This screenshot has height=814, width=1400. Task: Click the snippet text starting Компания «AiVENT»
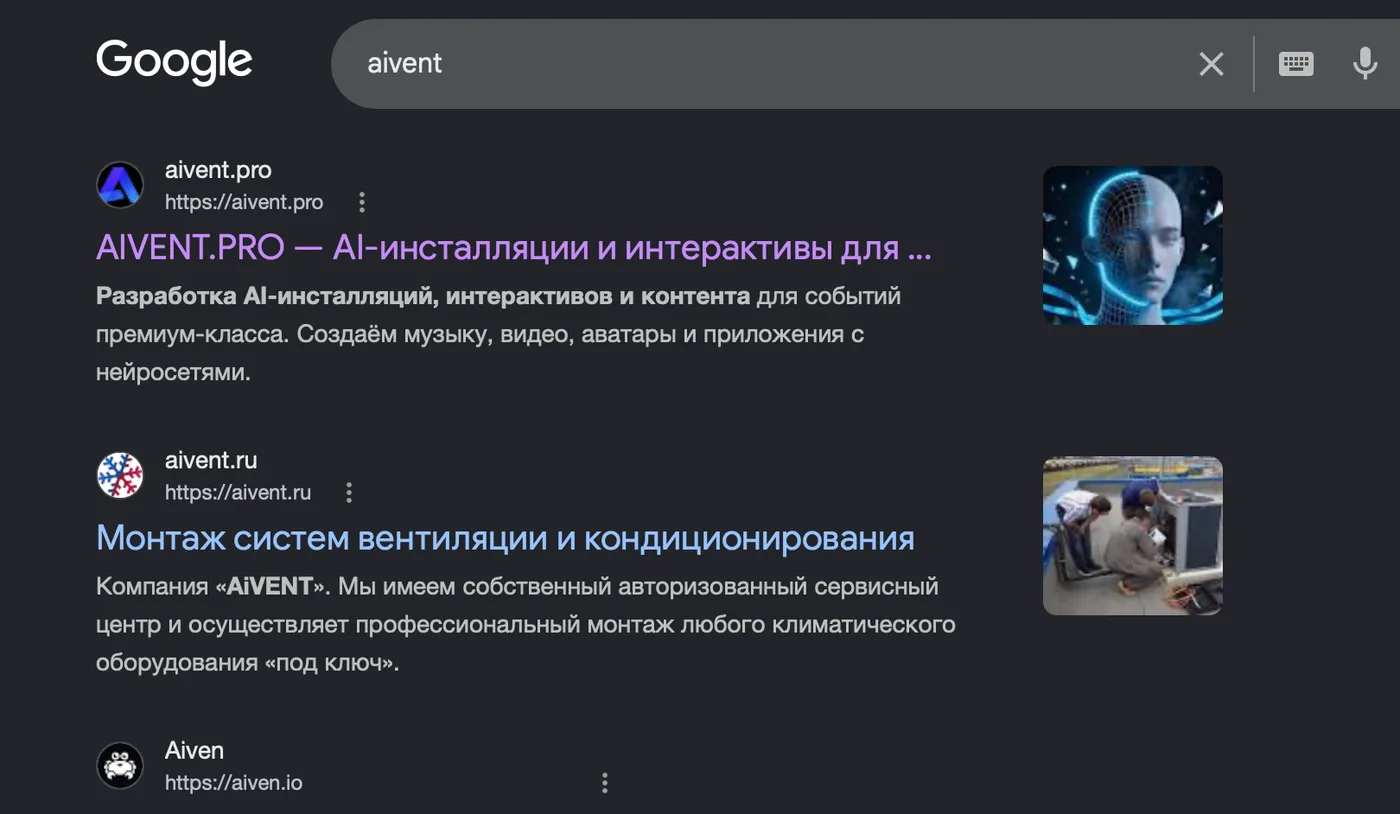click(x=526, y=624)
